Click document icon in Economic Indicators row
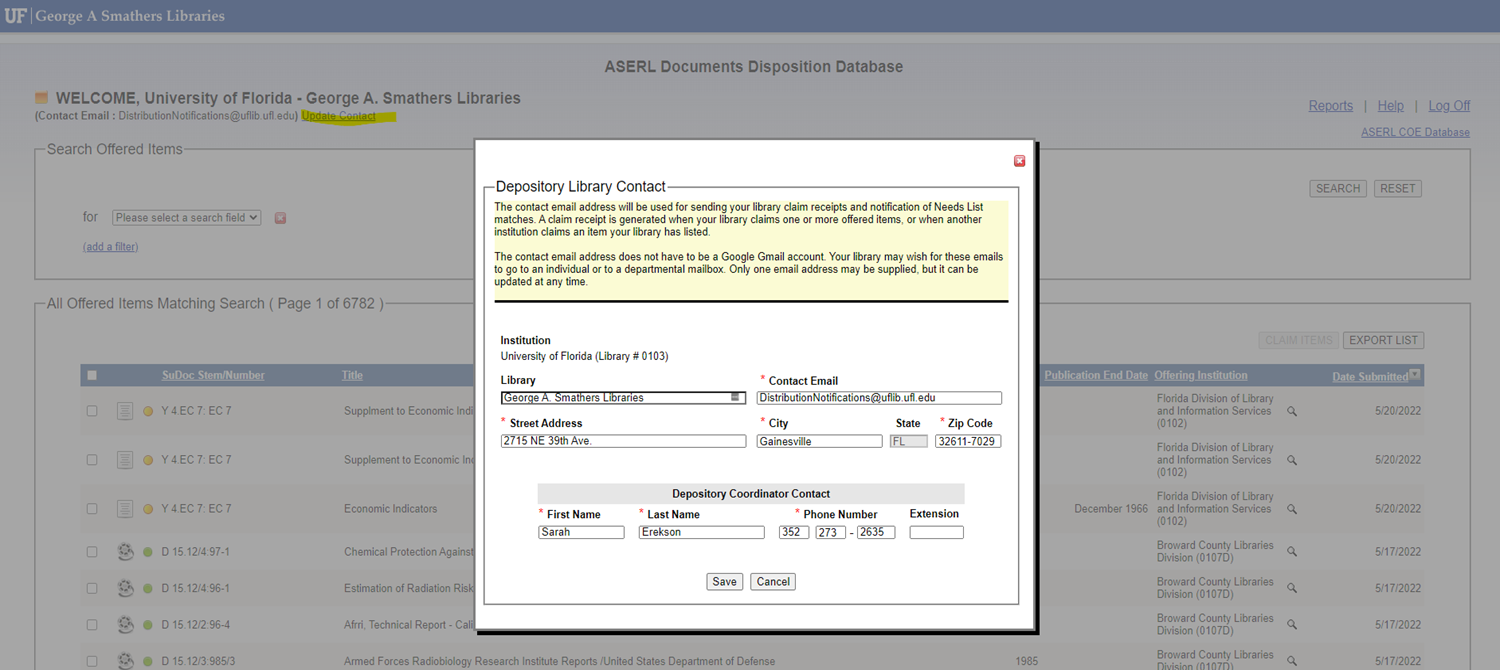 (125, 509)
